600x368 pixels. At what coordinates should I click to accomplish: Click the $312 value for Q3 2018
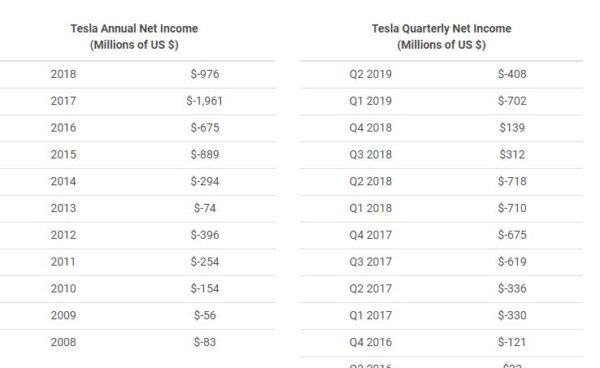pos(512,154)
